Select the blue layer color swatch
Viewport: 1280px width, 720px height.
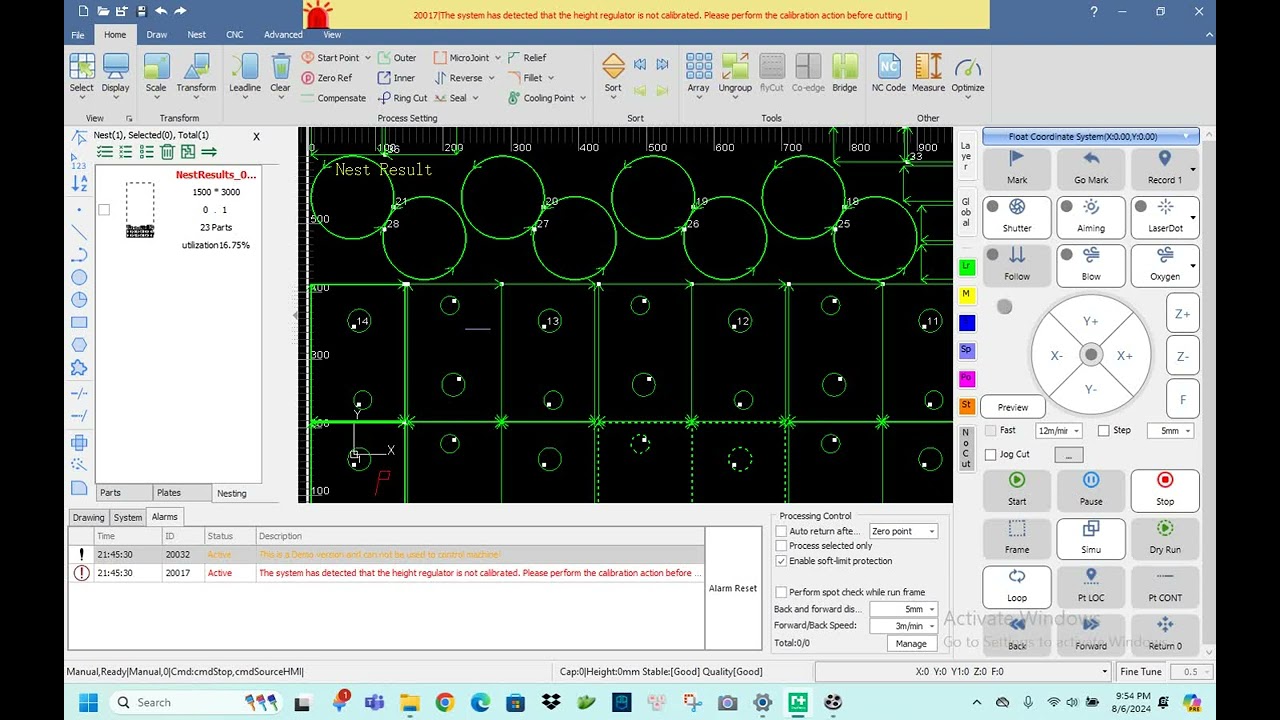[x=967, y=323]
